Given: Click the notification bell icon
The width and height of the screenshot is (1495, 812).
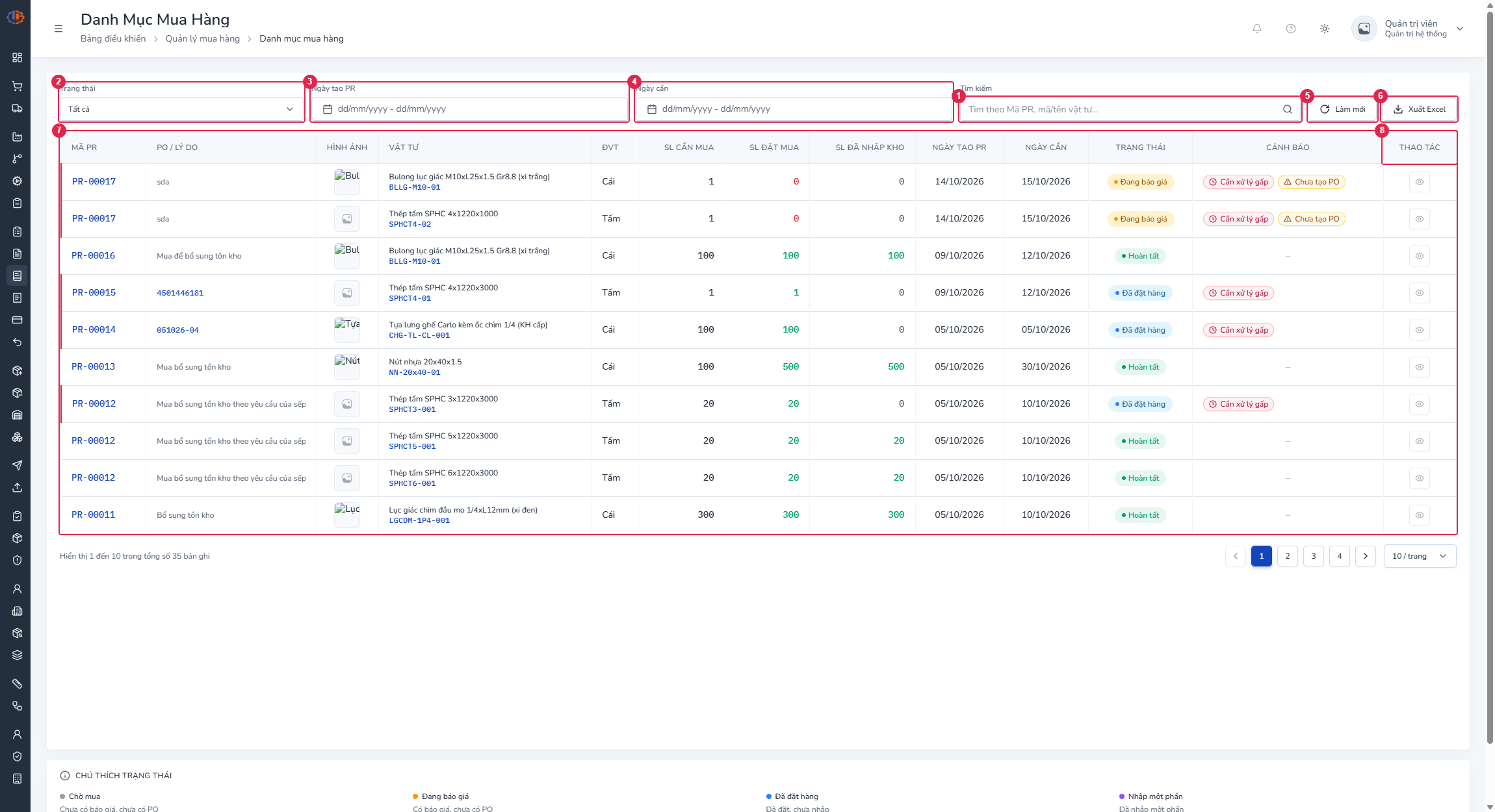Looking at the screenshot, I should tap(1257, 29).
